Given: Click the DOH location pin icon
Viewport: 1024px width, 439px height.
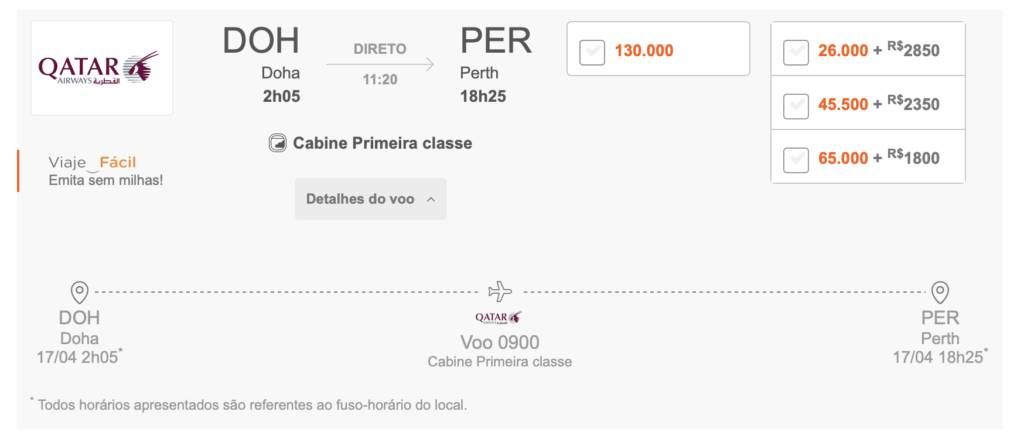Looking at the screenshot, I should tap(80, 292).
